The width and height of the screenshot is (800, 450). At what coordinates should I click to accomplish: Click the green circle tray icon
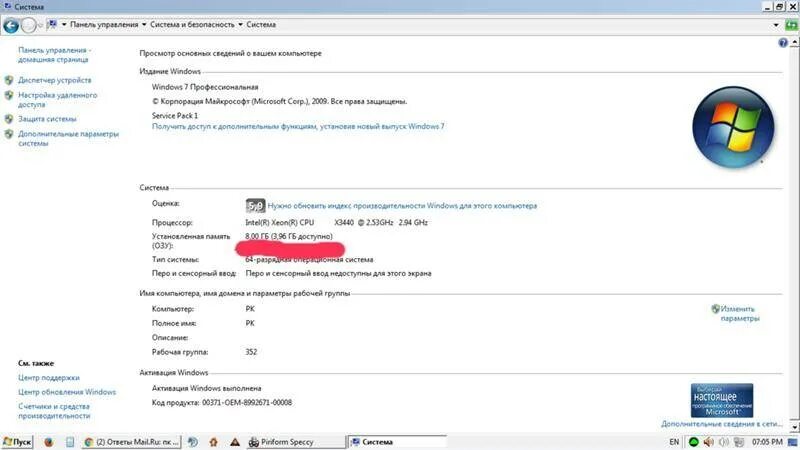[x=693, y=442]
